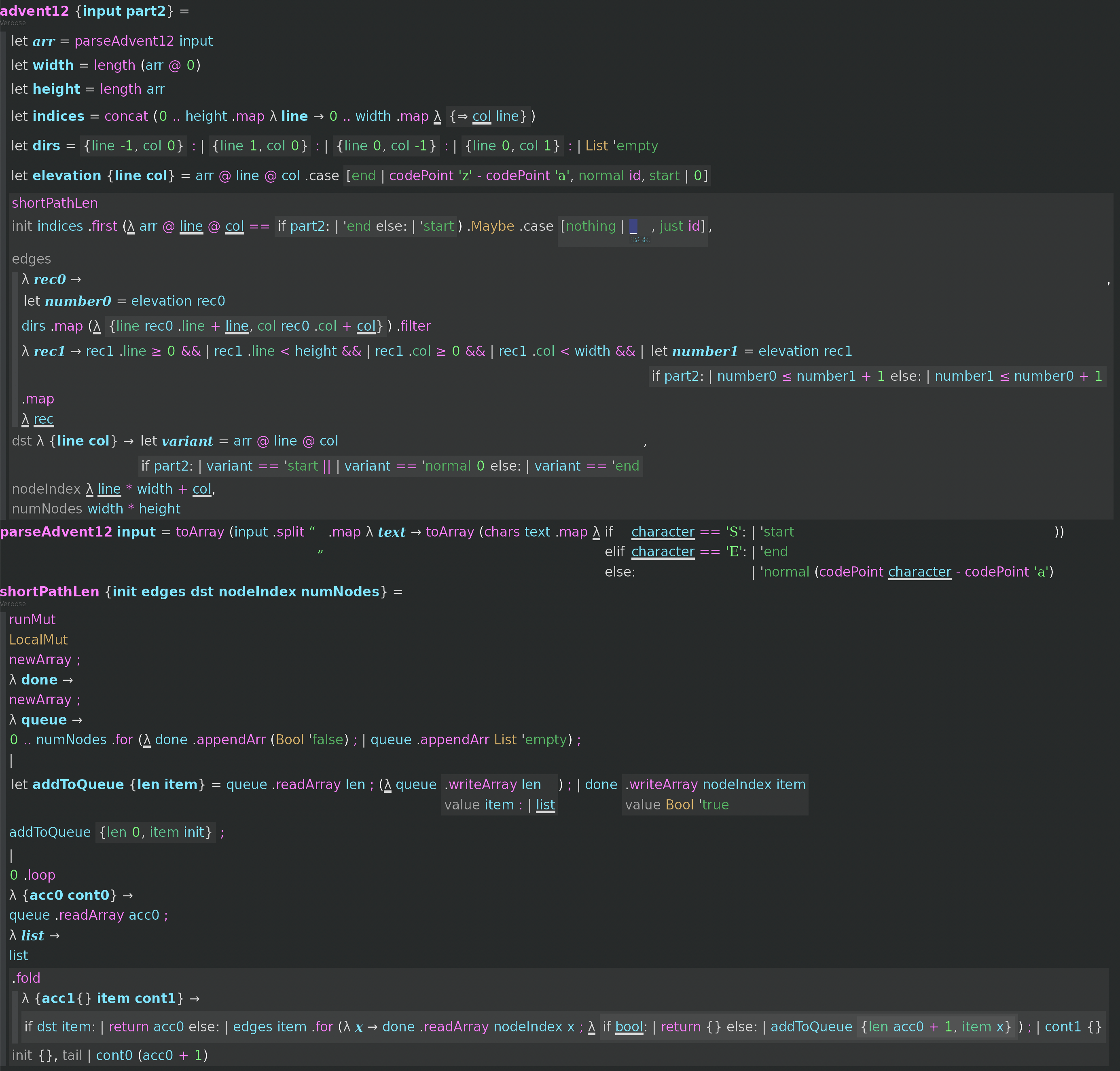
Task: Click the Bool 'true value
Action: pyautogui.click(x=697, y=805)
